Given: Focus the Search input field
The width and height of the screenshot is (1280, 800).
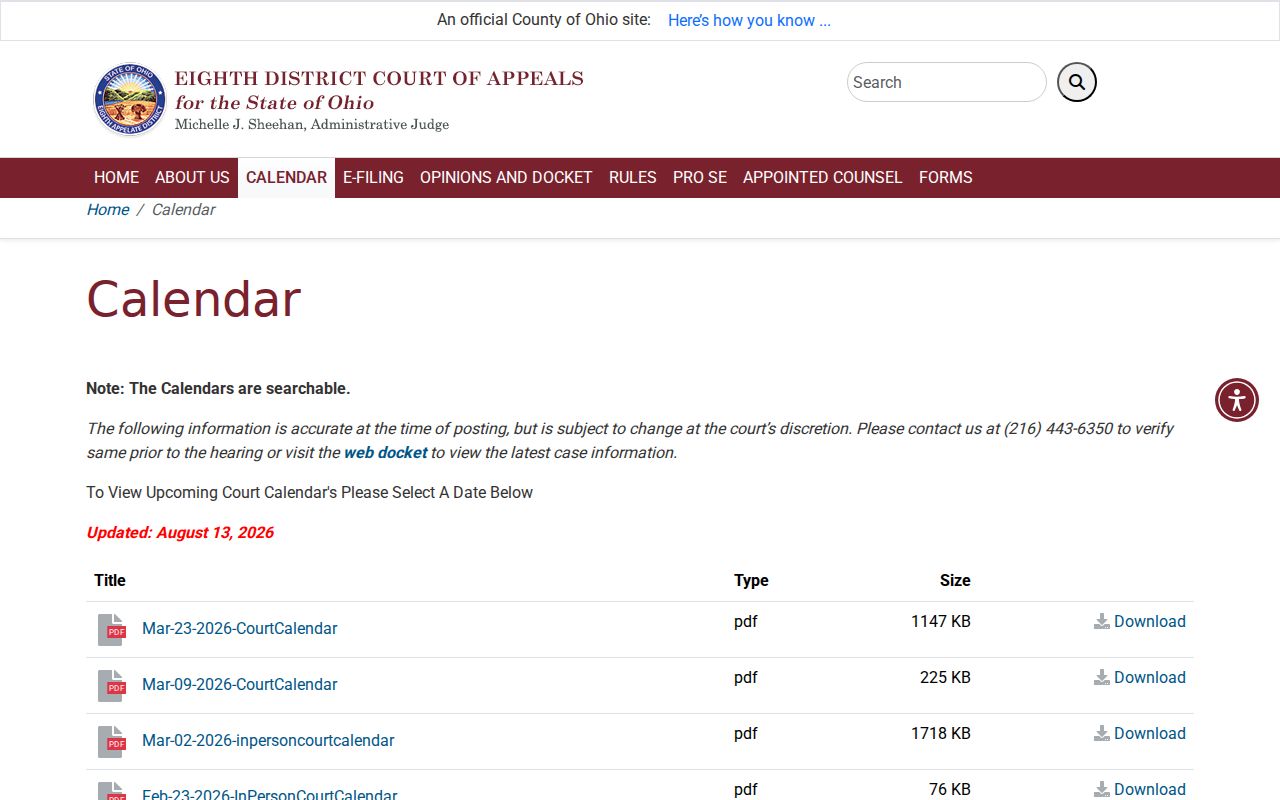Looking at the screenshot, I should [x=946, y=82].
